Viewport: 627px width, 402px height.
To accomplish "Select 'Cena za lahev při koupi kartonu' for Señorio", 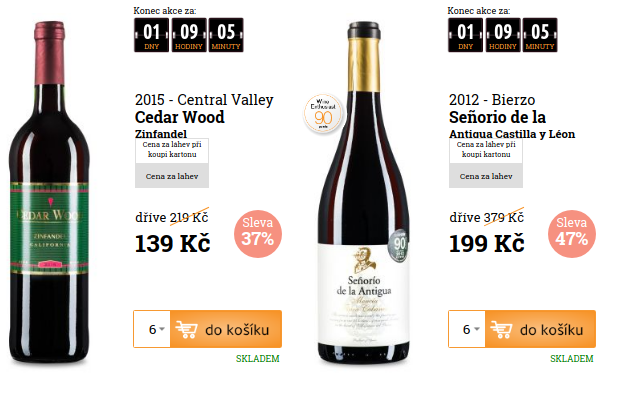I will (x=486, y=150).
